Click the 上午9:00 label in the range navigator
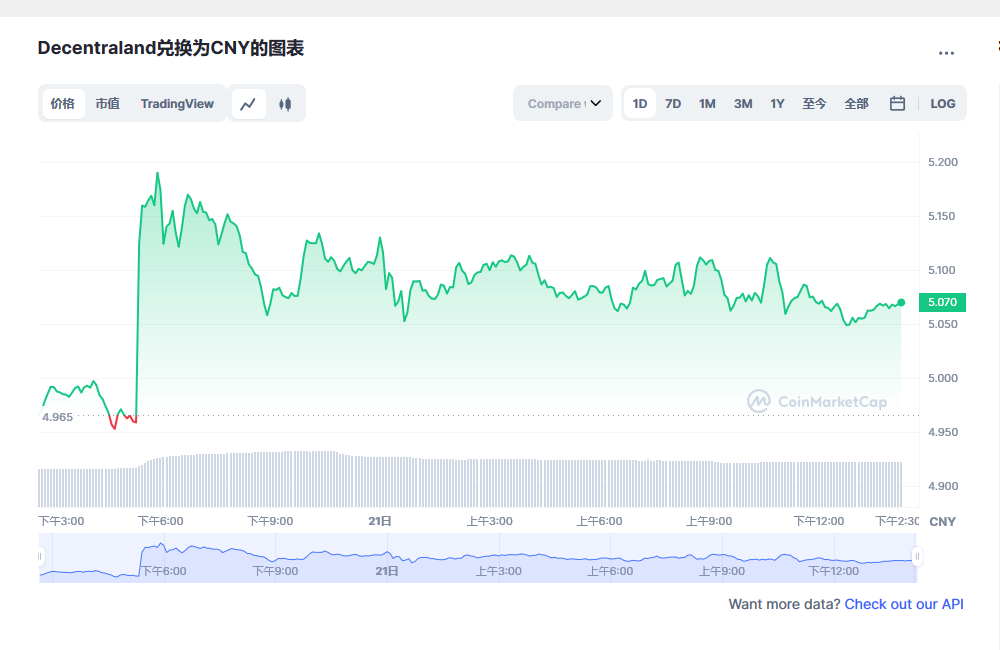Viewport: 1000px width, 650px height. pos(722,571)
